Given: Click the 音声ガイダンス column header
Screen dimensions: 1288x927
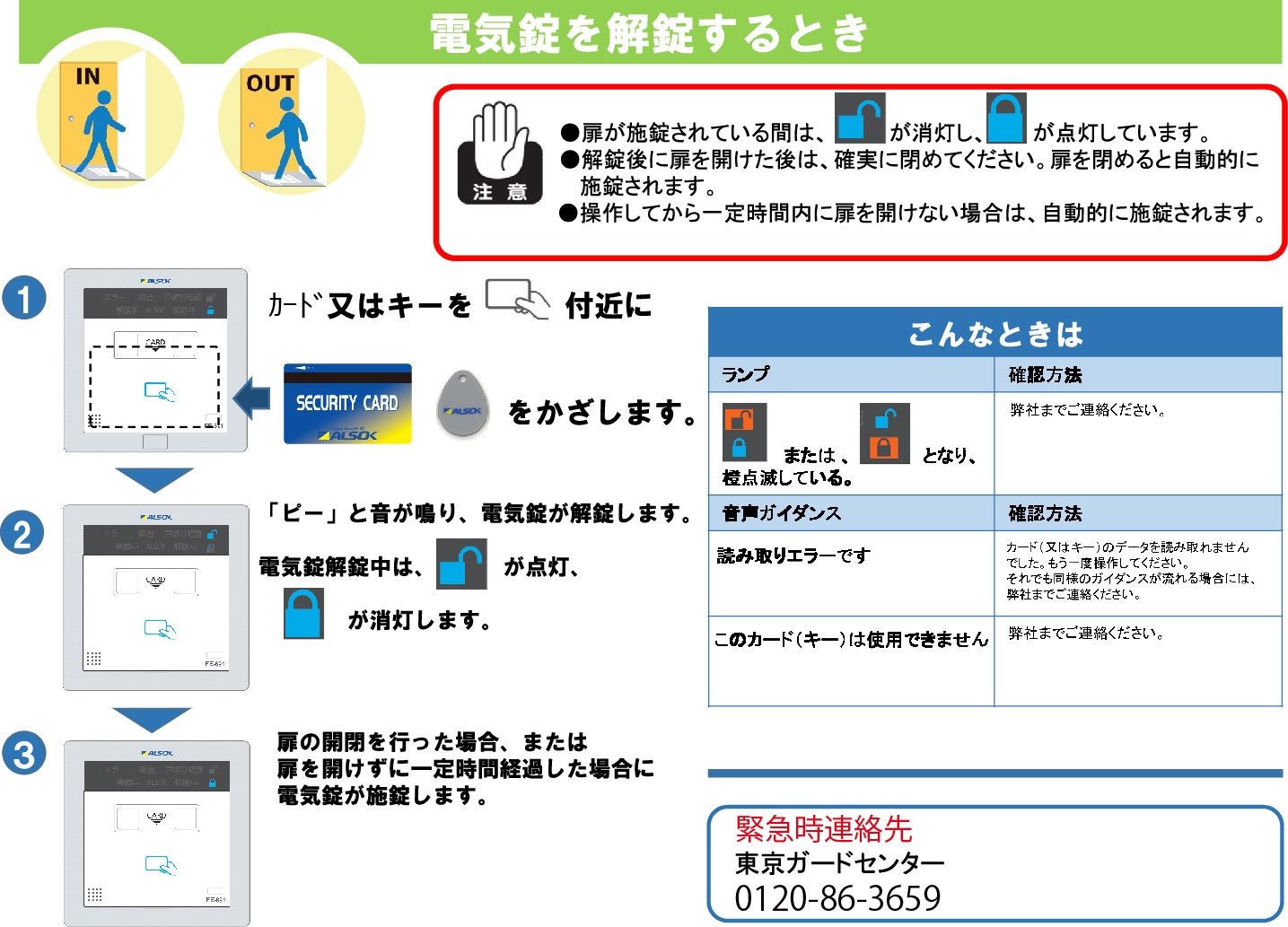Looking at the screenshot, I should click(x=781, y=512).
